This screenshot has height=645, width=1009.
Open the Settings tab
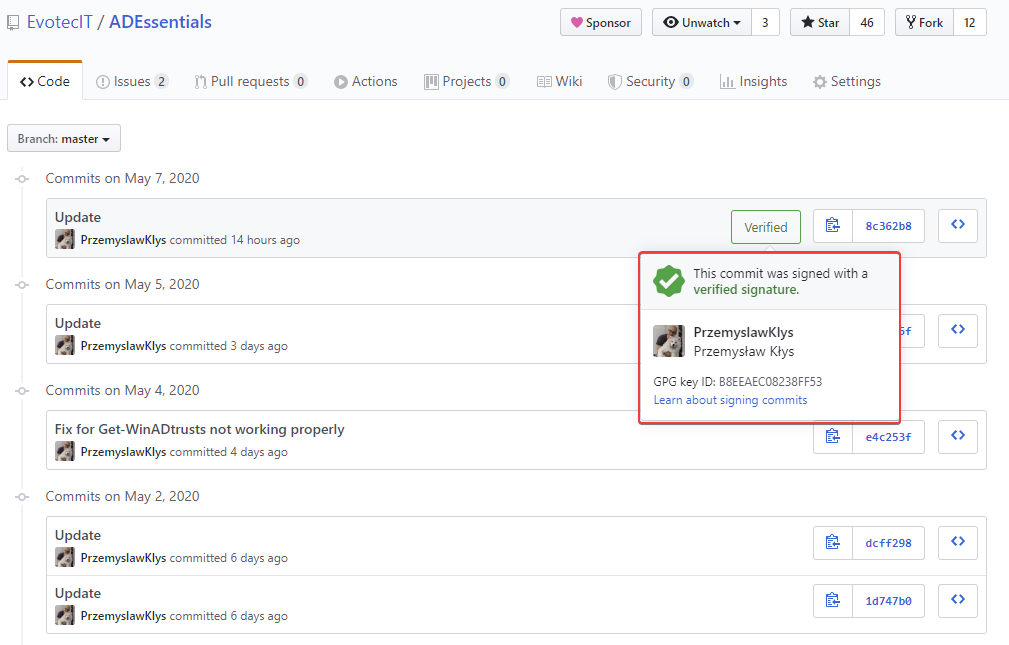click(x=846, y=81)
